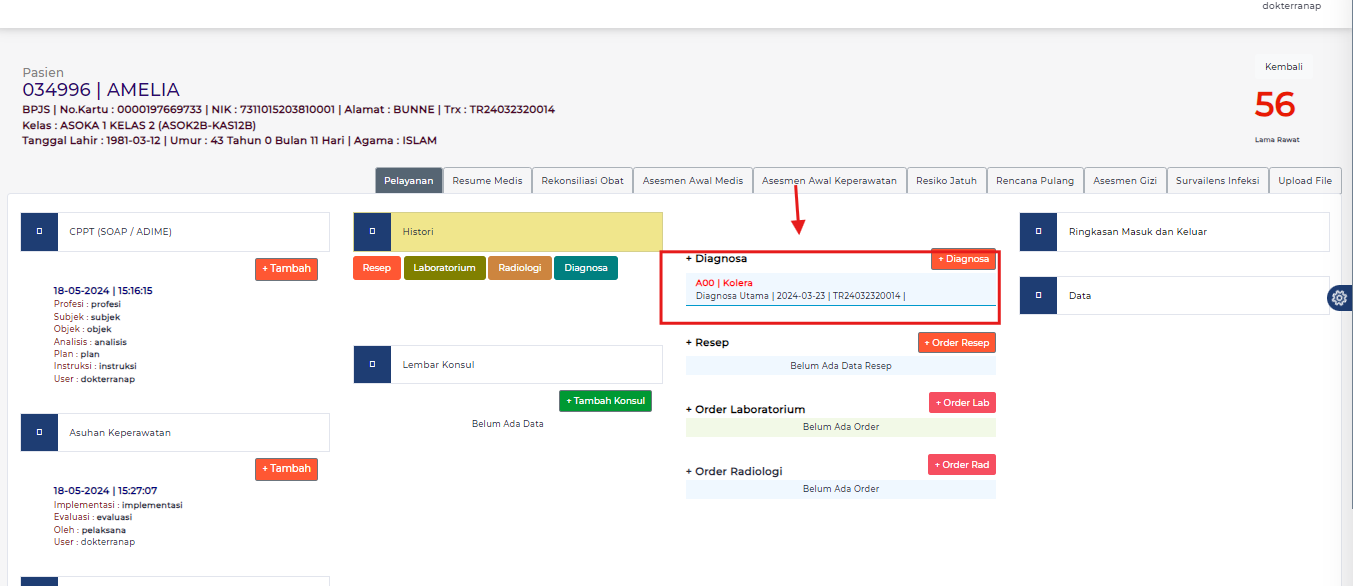Screen dimensions: 1353x586
Task: Click the settings gear icon at right edge
Action: tap(1339, 298)
